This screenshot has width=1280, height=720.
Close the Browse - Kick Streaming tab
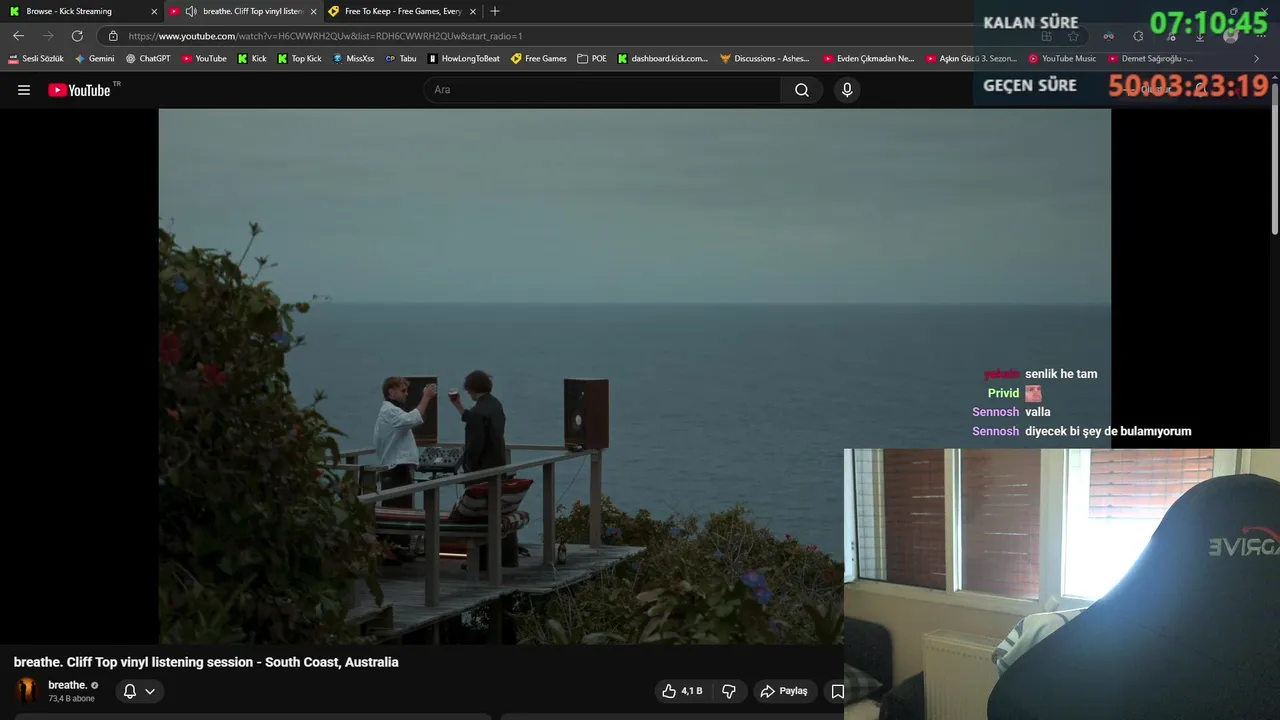click(154, 11)
